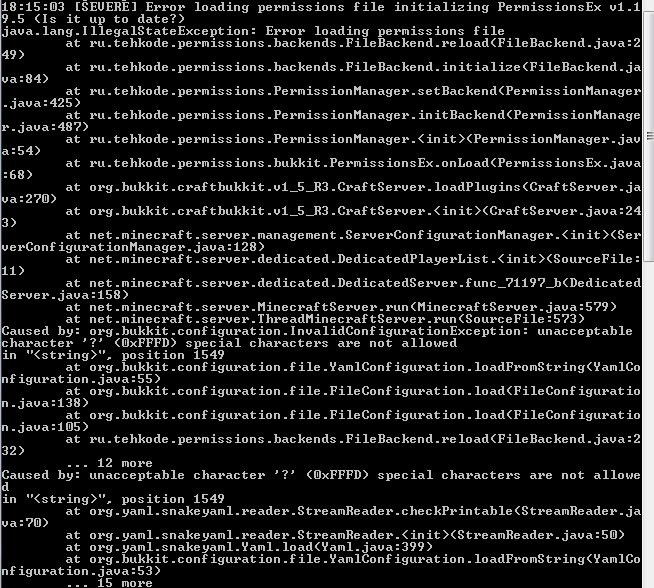Click the FileBackend.initialize stack trace line
This screenshot has height=588, width=654.
(x=321, y=73)
